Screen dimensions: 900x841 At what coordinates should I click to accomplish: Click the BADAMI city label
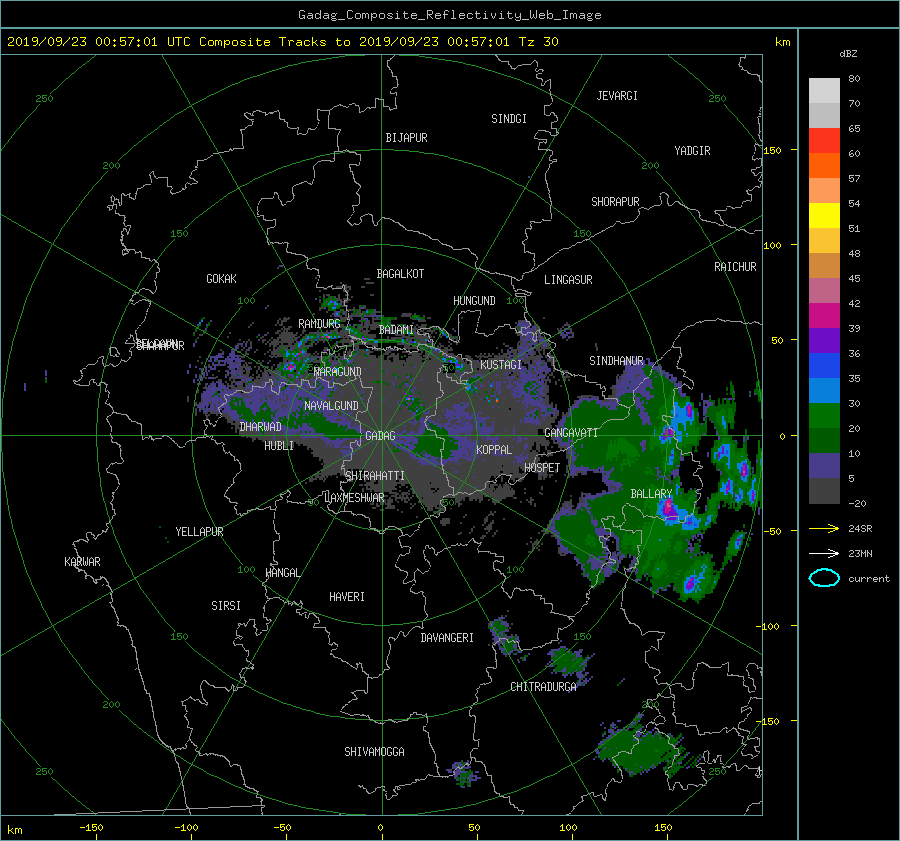[396, 330]
